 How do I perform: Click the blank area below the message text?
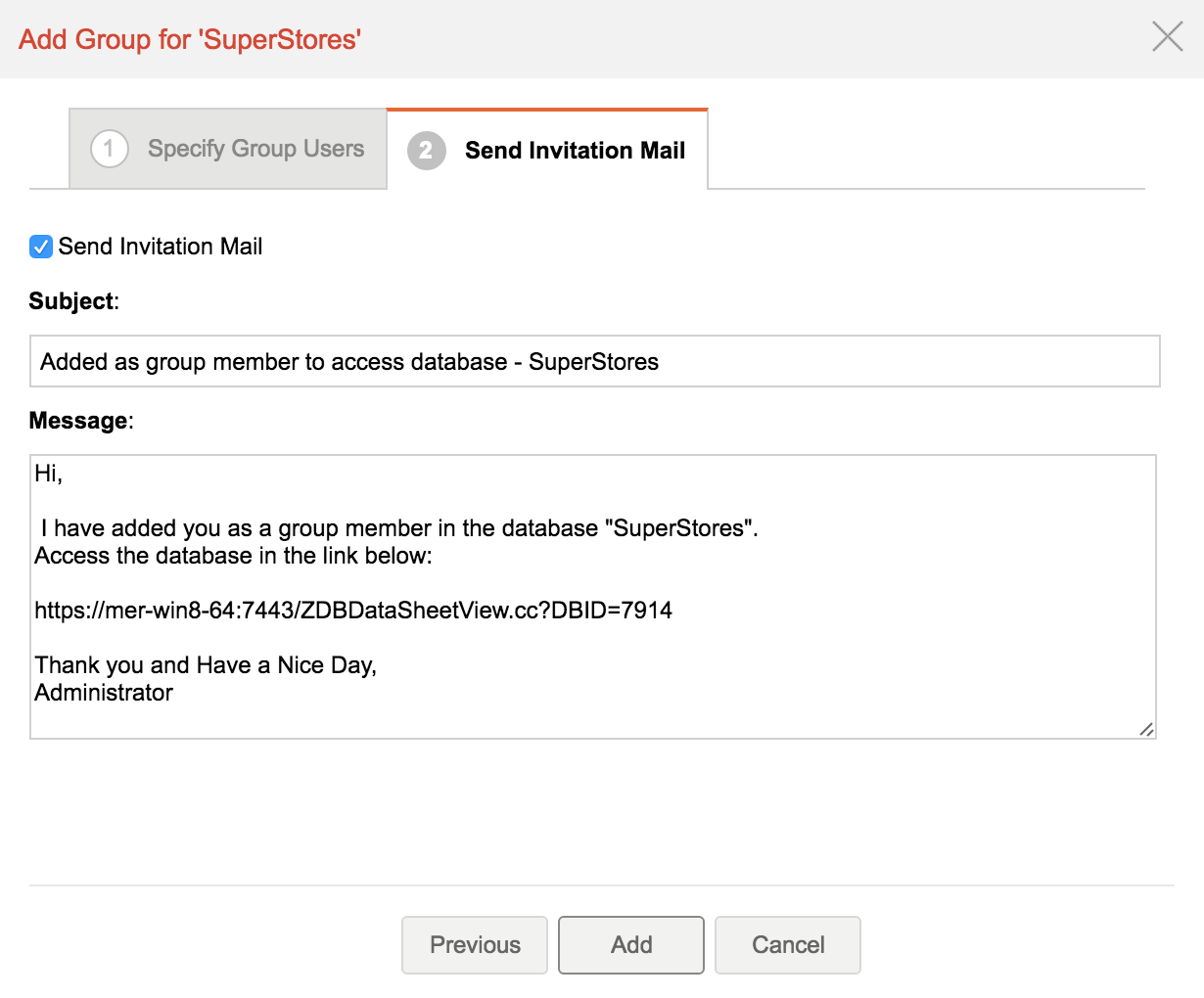tap(587, 719)
